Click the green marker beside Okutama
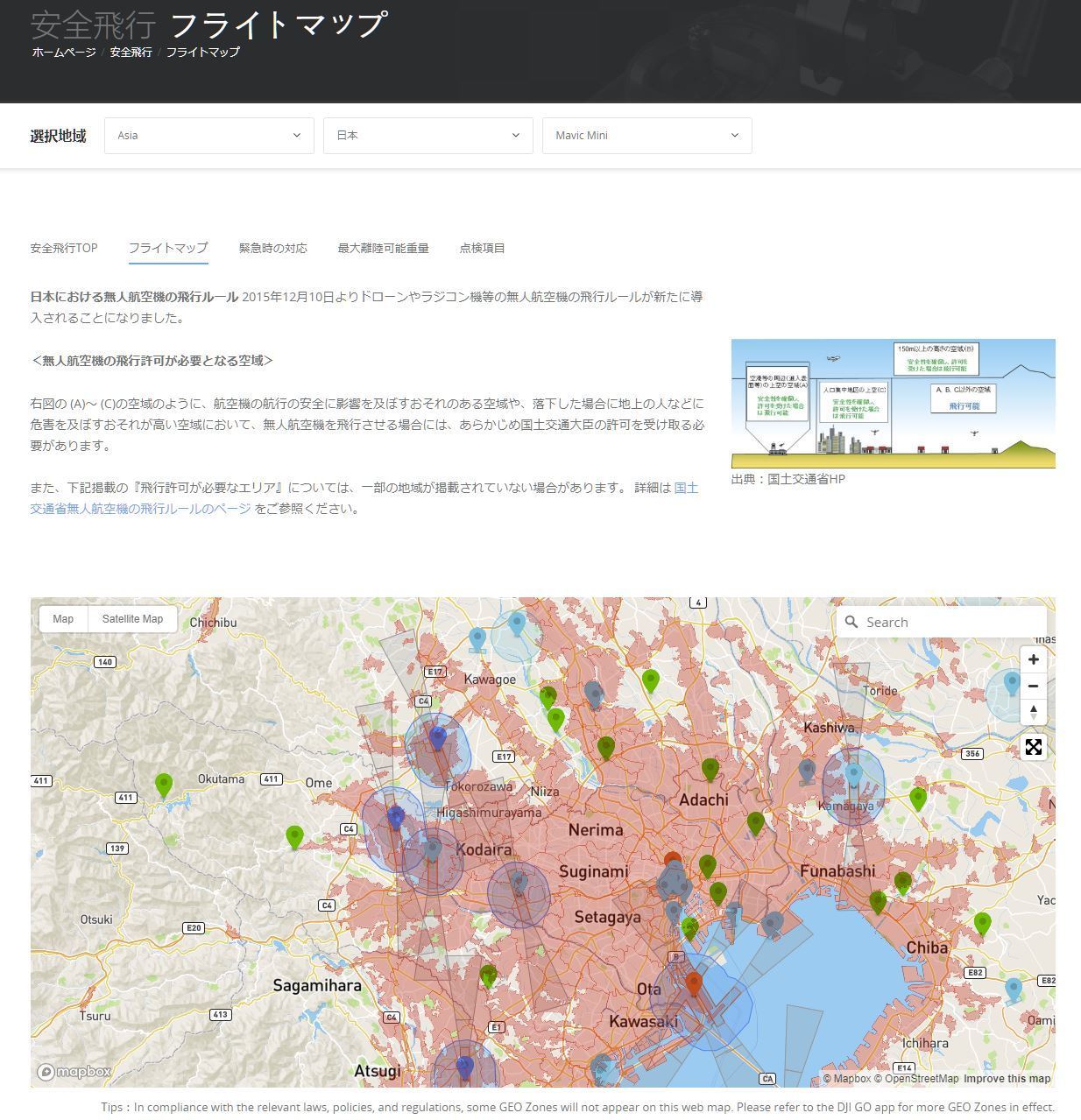Image resolution: width=1081 pixels, height=1120 pixels. (164, 785)
